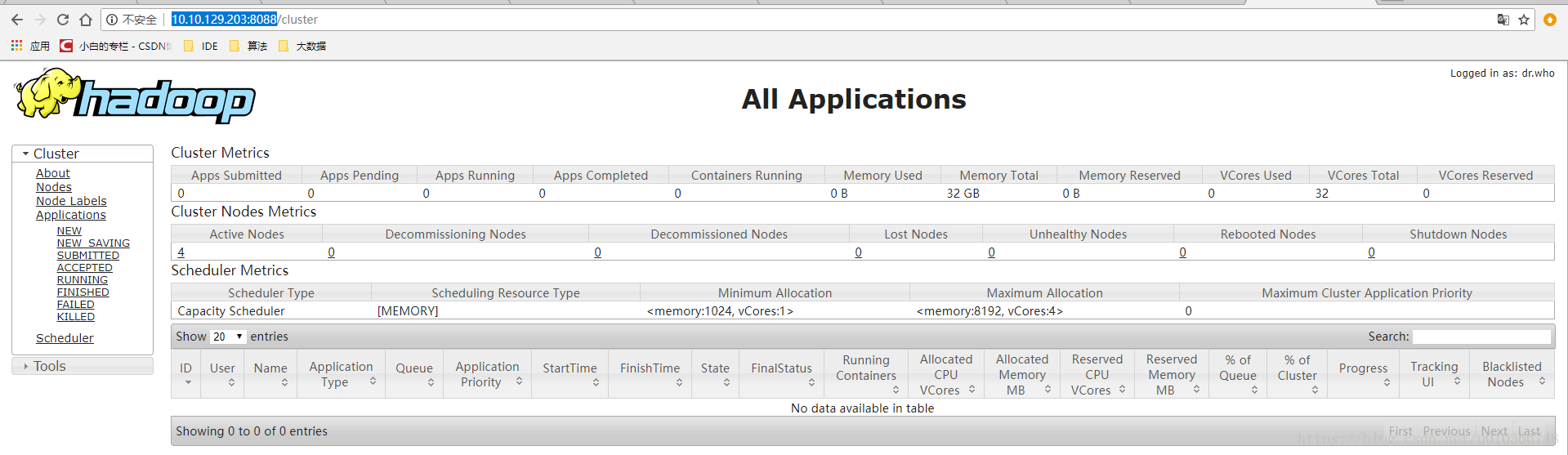Open the Scheduler link
Viewport: 1568px width, 455px height.
click(65, 338)
